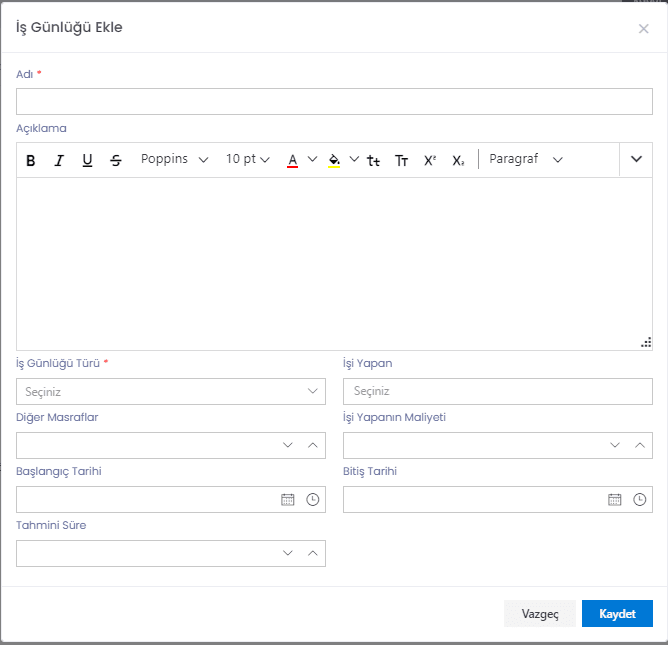Screen dimensions: 668x645
Task: Toggle underline formatting in the editor
Action: tap(87, 160)
